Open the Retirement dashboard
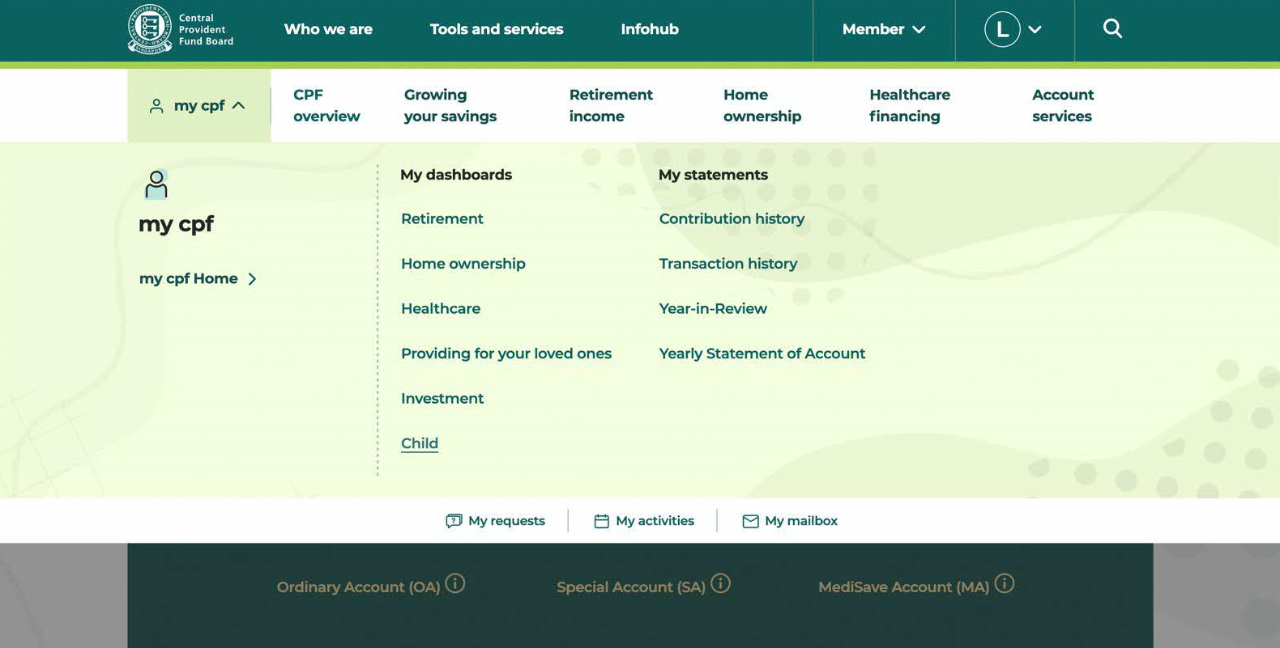 tap(442, 219)
